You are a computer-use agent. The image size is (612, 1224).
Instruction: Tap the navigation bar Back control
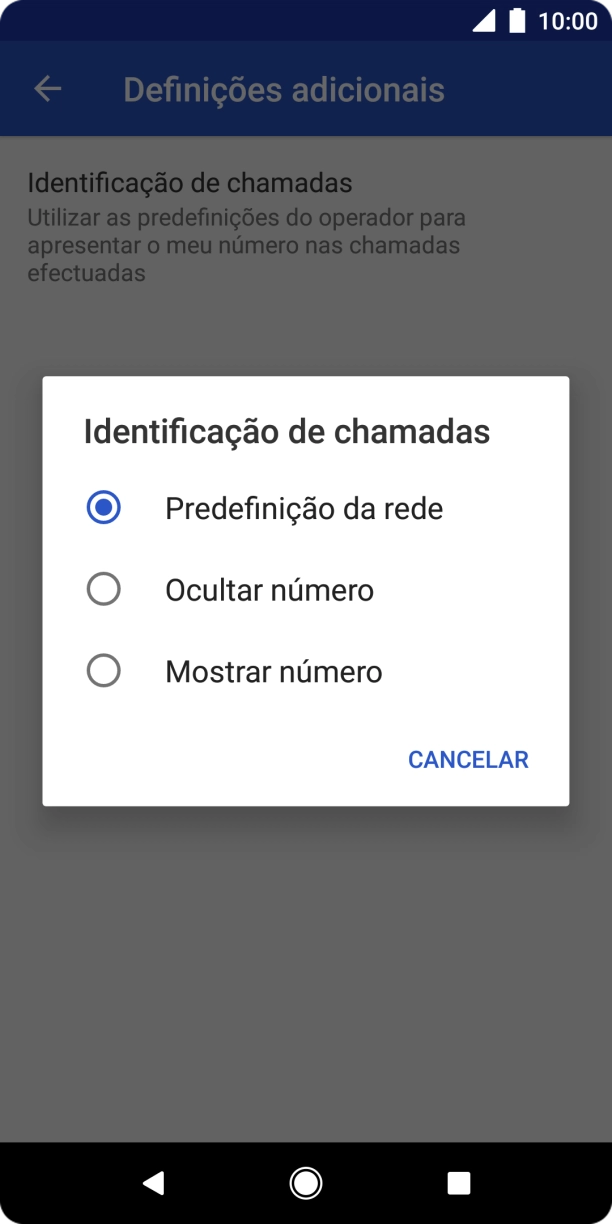click(x=153, y=1181)
